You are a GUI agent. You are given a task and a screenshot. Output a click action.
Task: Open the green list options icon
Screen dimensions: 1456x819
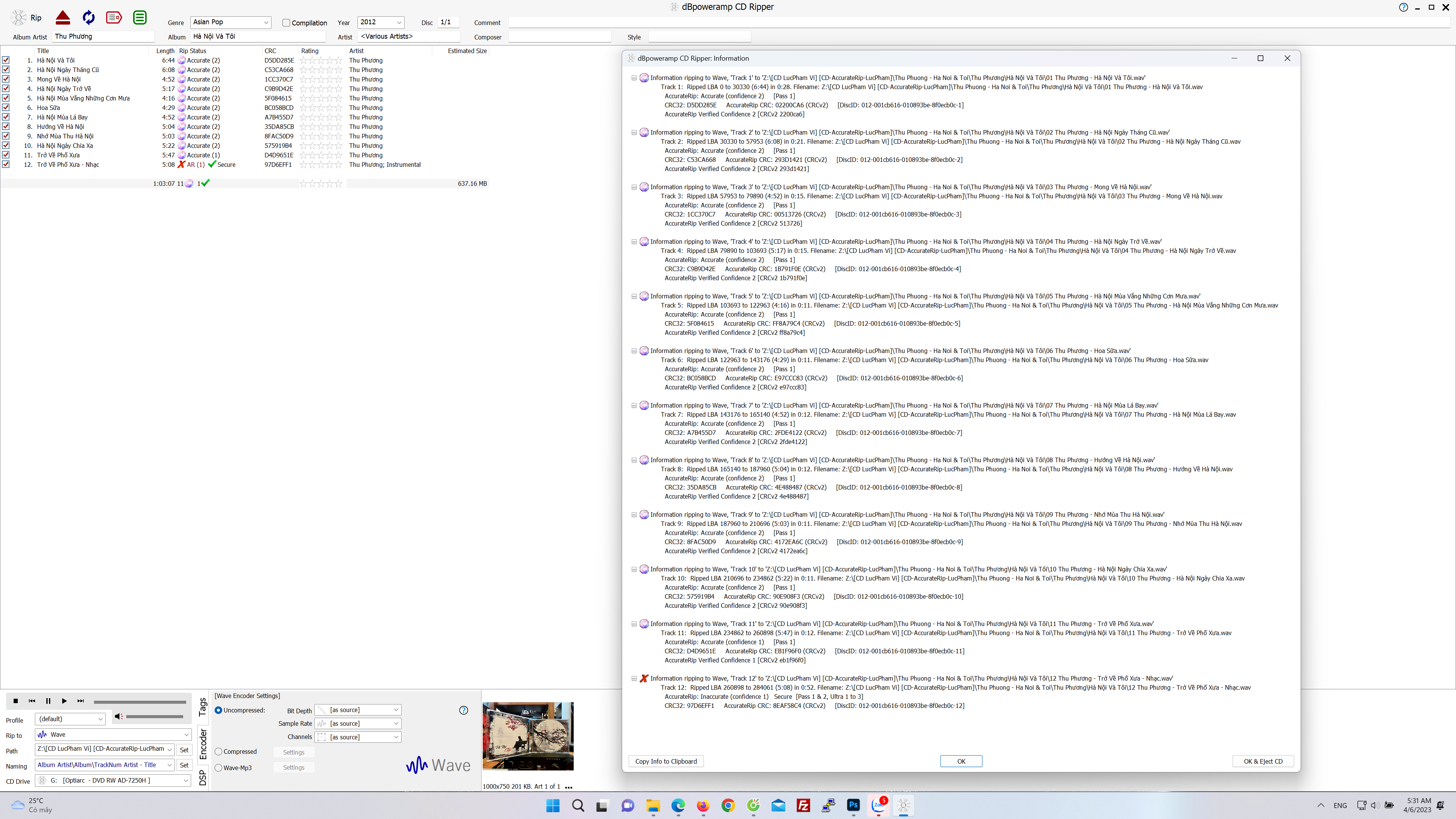coord(140,17)
